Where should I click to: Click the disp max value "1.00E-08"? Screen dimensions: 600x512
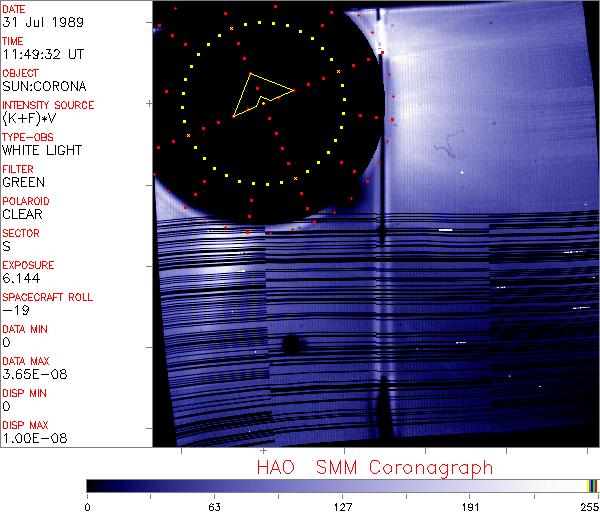pyautogui.click(x=30, y=438)
